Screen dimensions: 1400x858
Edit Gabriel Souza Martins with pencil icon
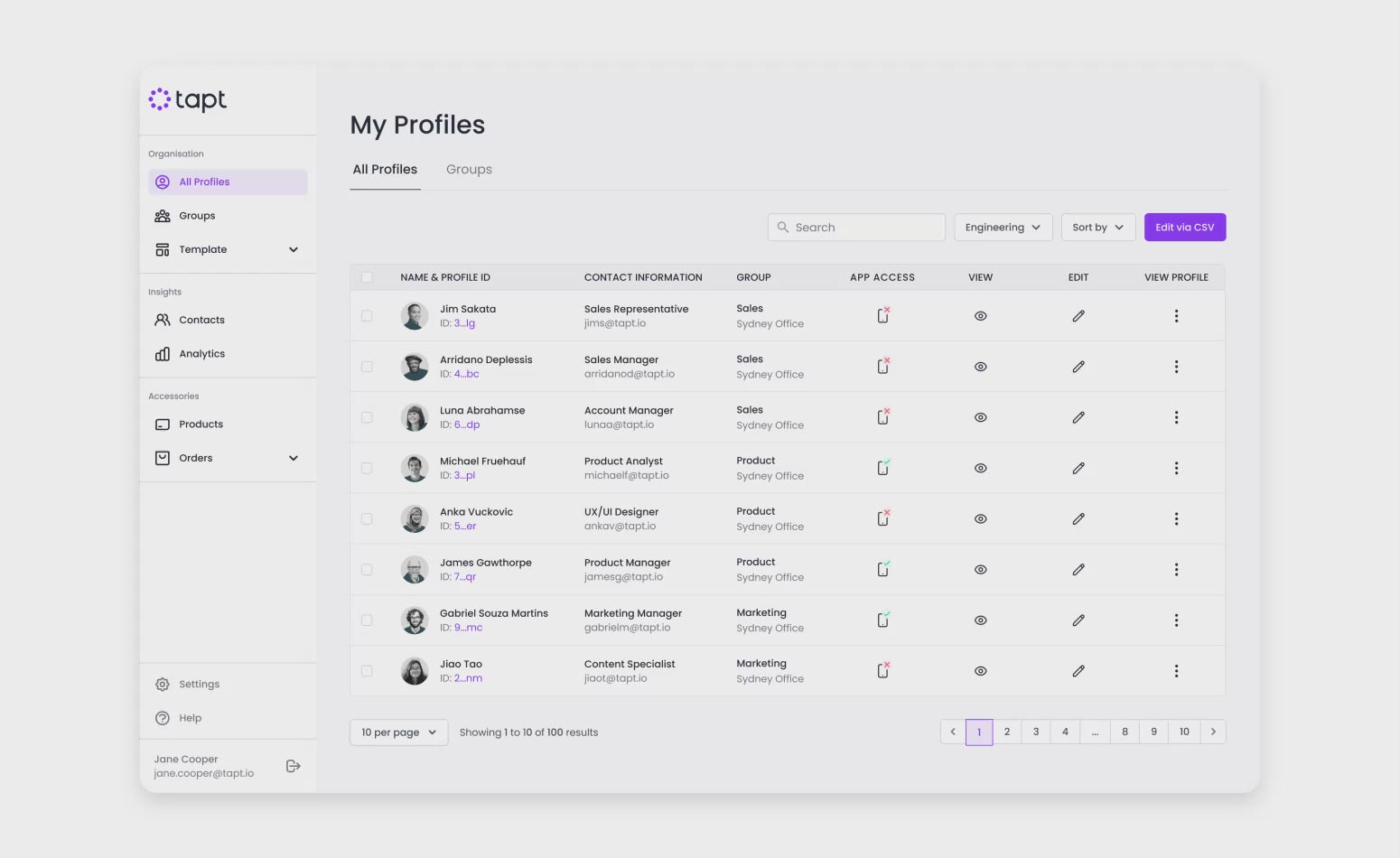pyautogui.click(x=1078, y=620)
